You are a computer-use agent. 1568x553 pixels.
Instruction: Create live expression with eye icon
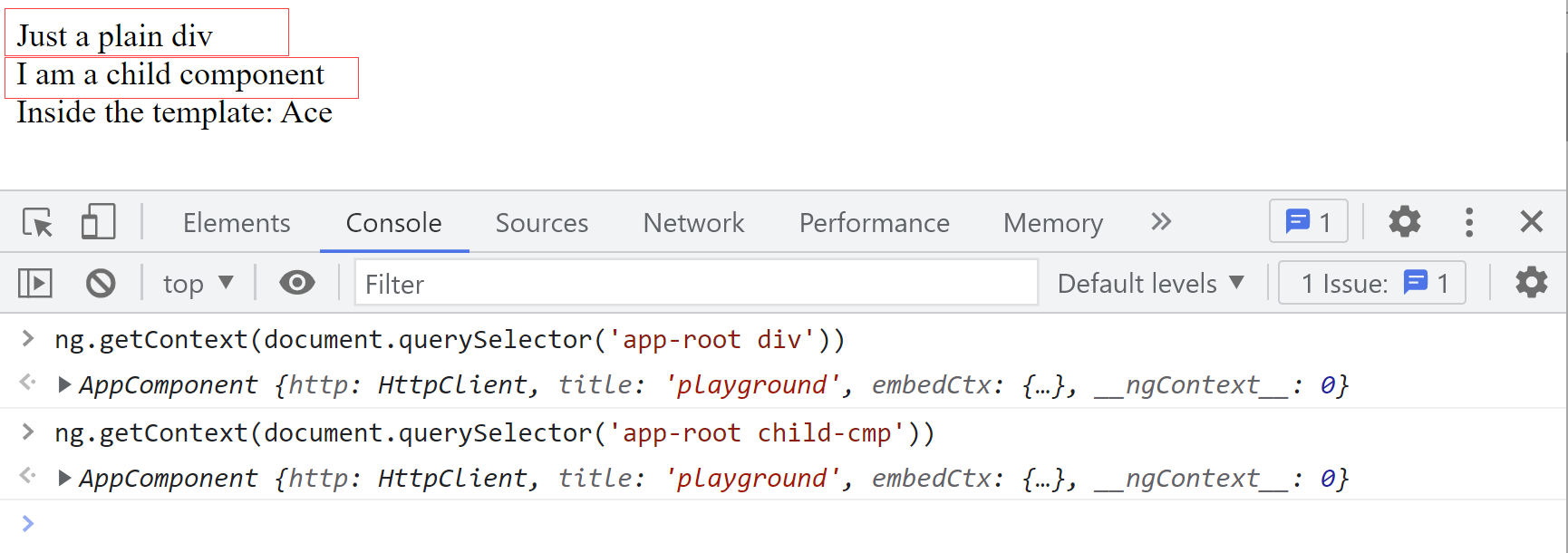click(x=297, y=283)
